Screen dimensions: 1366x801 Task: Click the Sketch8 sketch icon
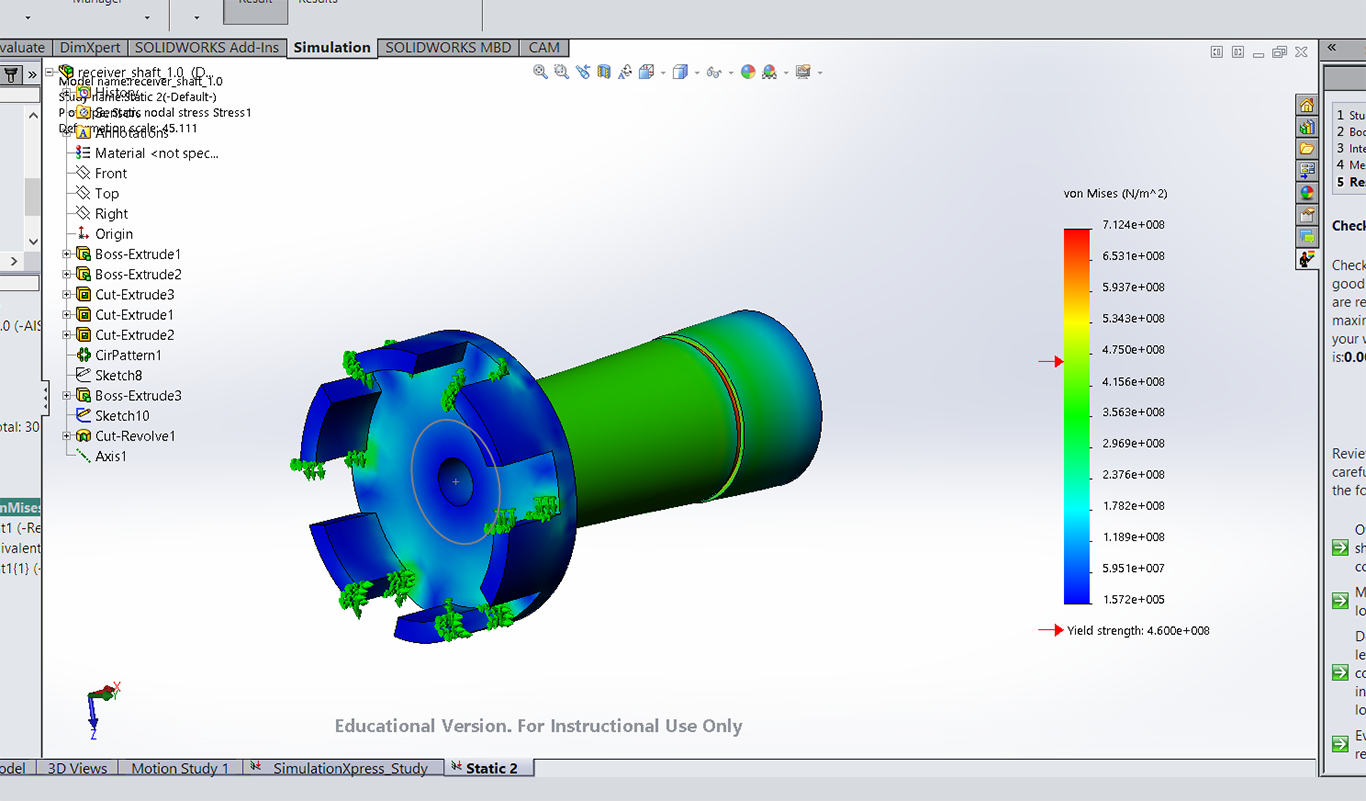(84, 375)
